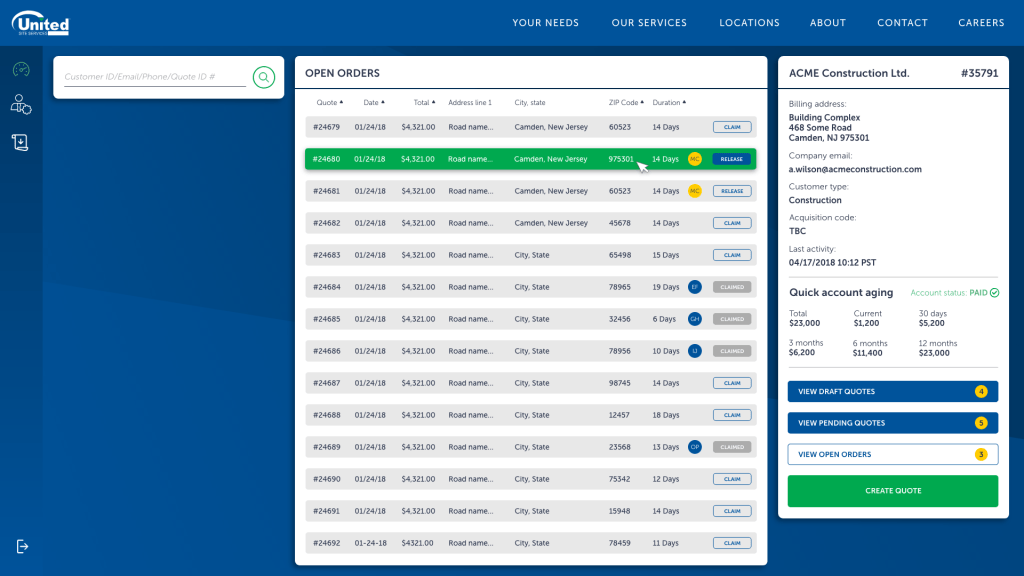Click the document download sidebar icon

coord(21,142)
